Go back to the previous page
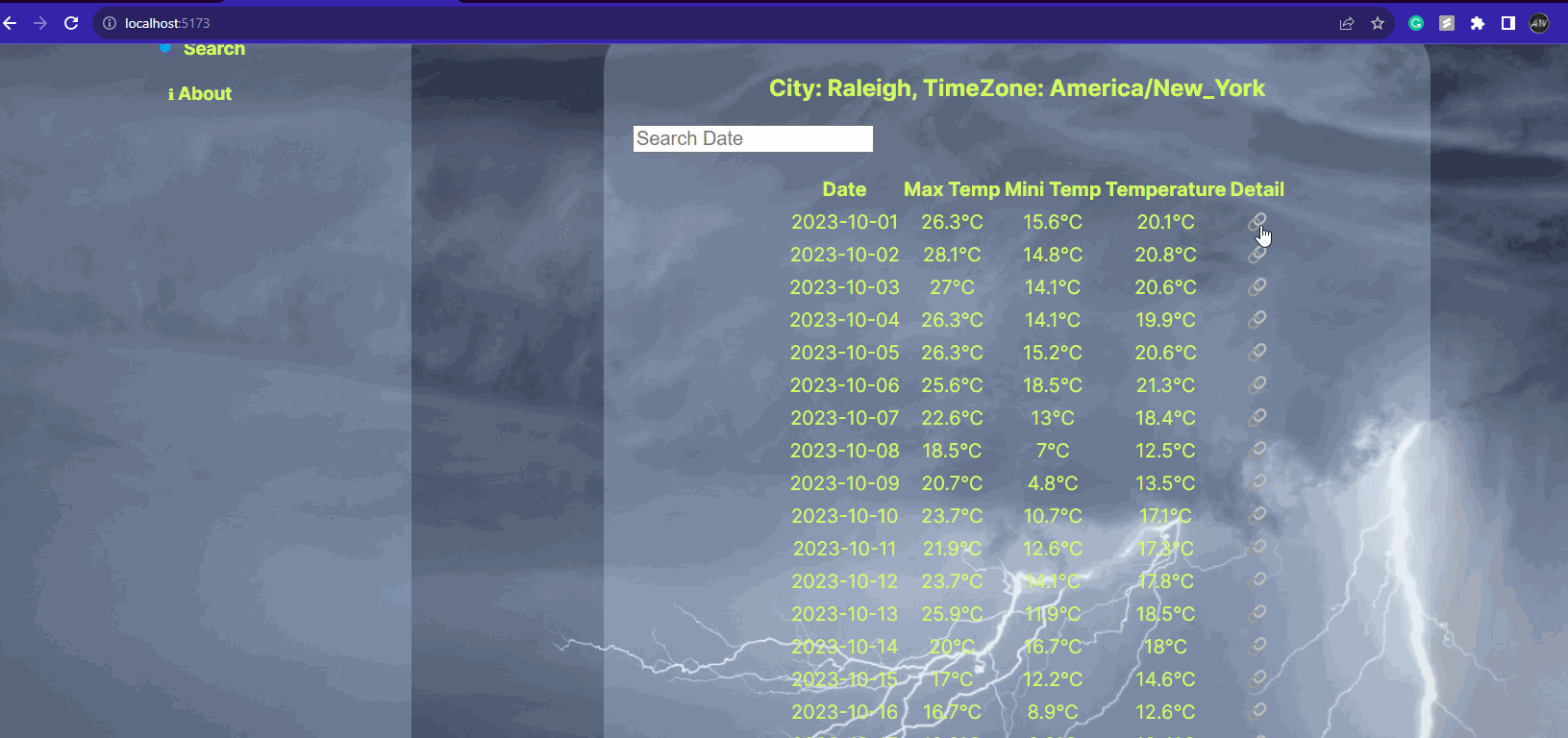The height and width of the screenshot is (738, 1568). [x=11, y=23]
